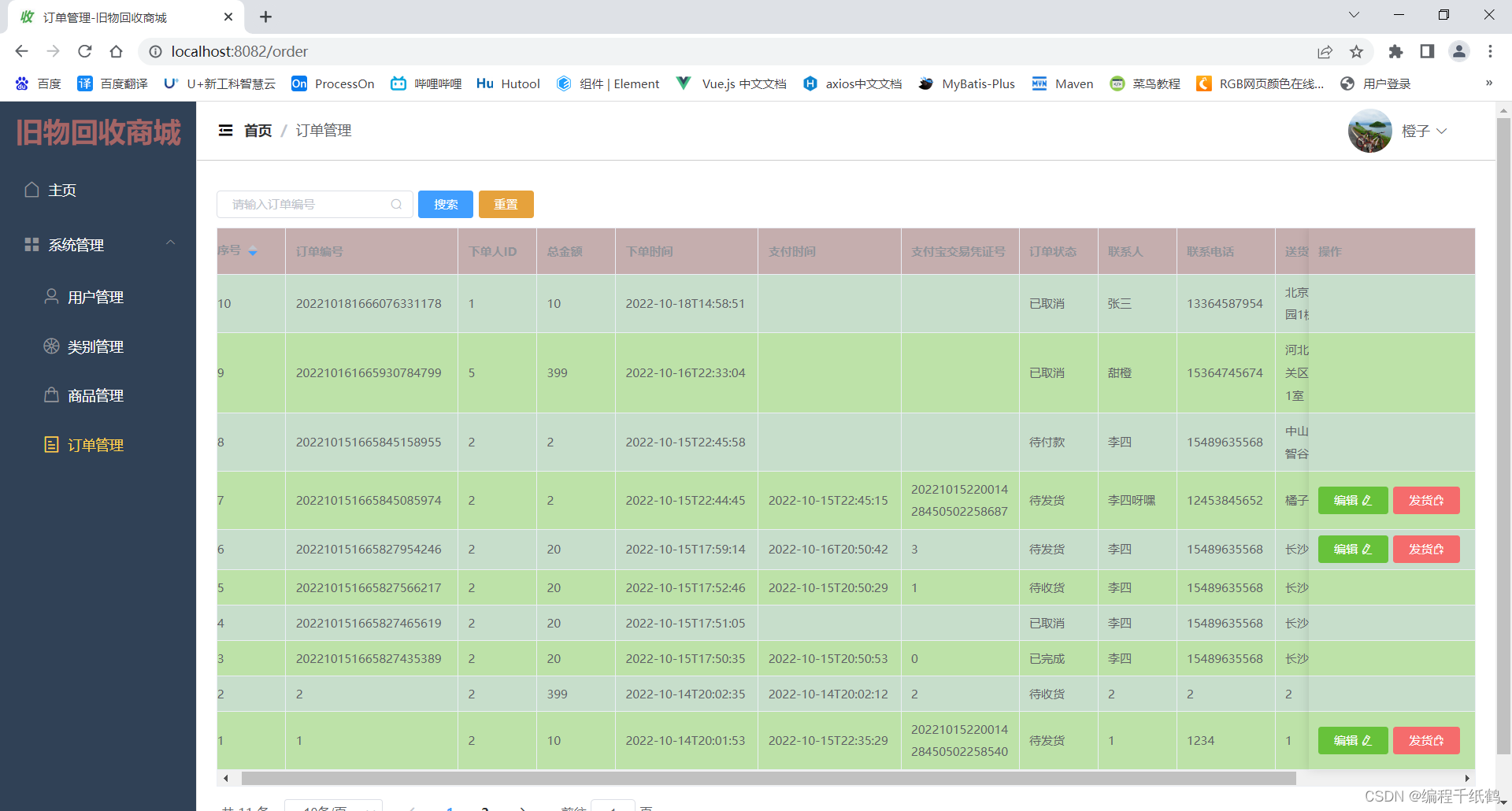The image size is (1512, 811).
Task: Open the browser profile icon
Action: coord(1458,51)
